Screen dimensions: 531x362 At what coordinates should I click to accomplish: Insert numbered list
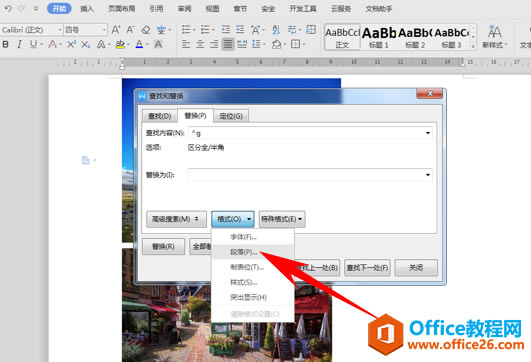tap(205, 30)
